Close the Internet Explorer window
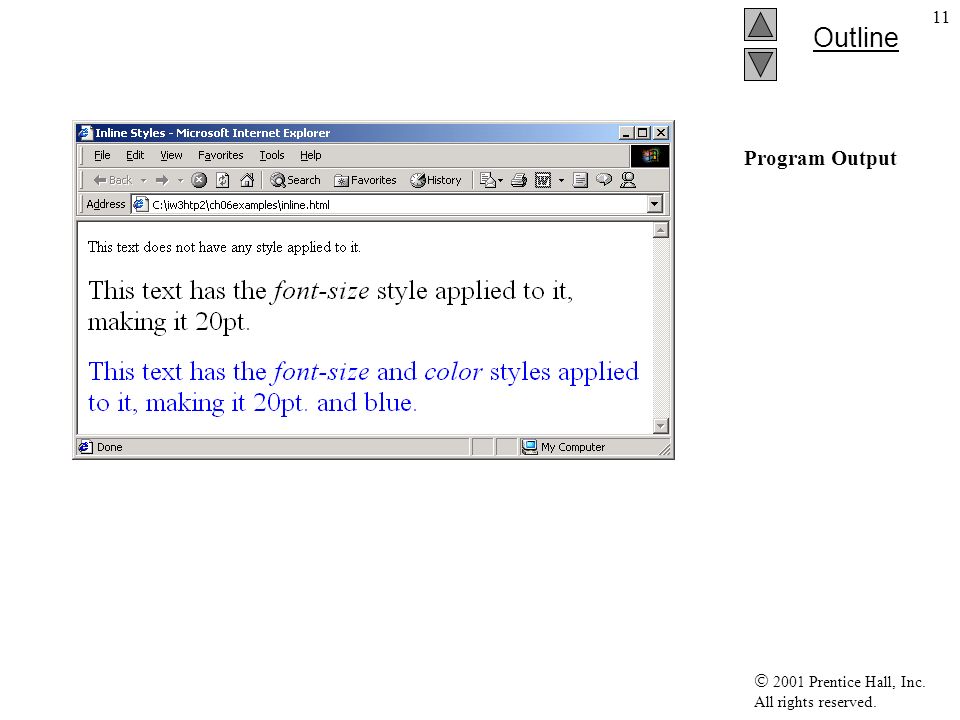Viewport: 960px width, 720px height. click(x=661, y=133)
